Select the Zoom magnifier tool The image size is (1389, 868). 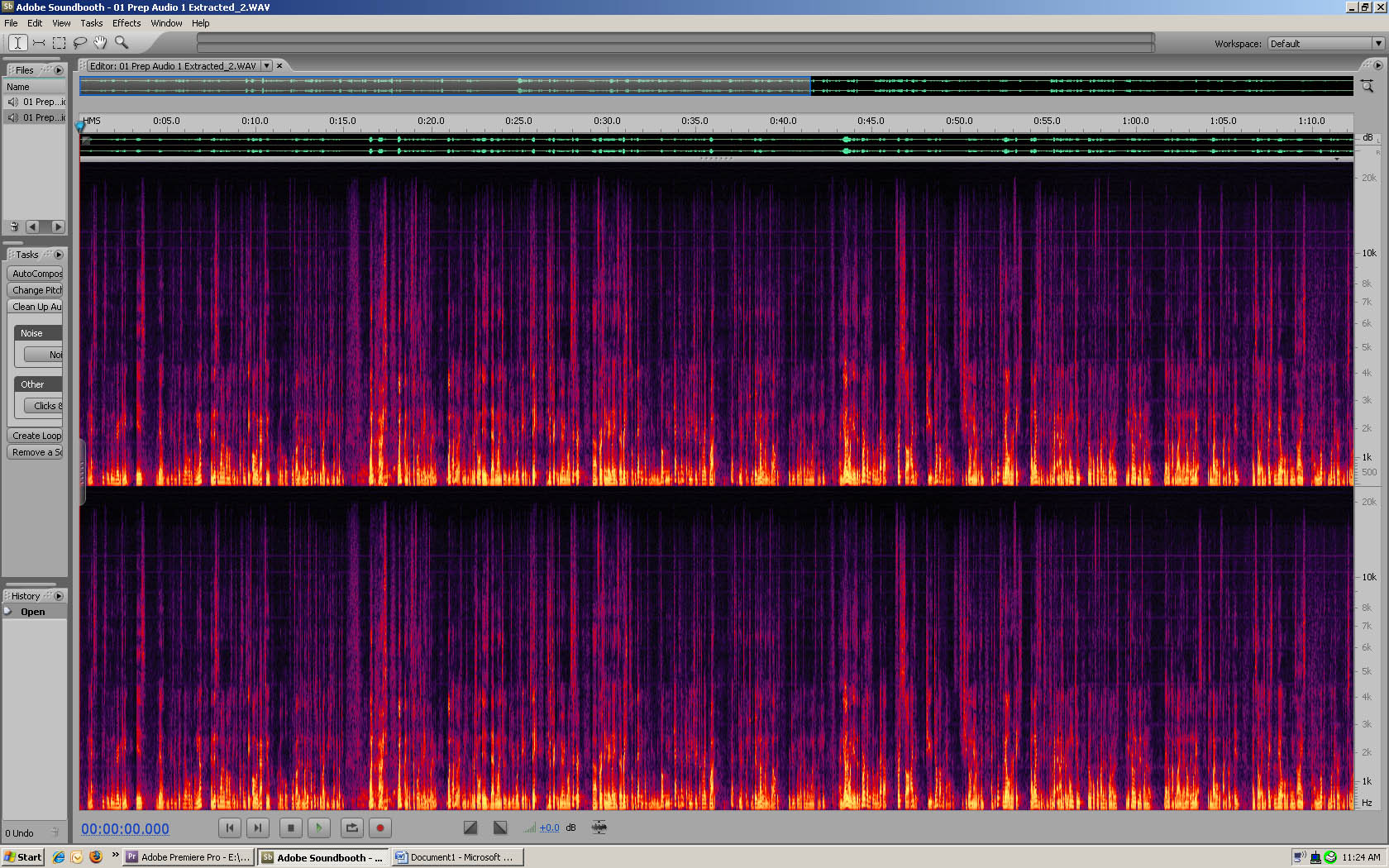[x=122, y=43]
